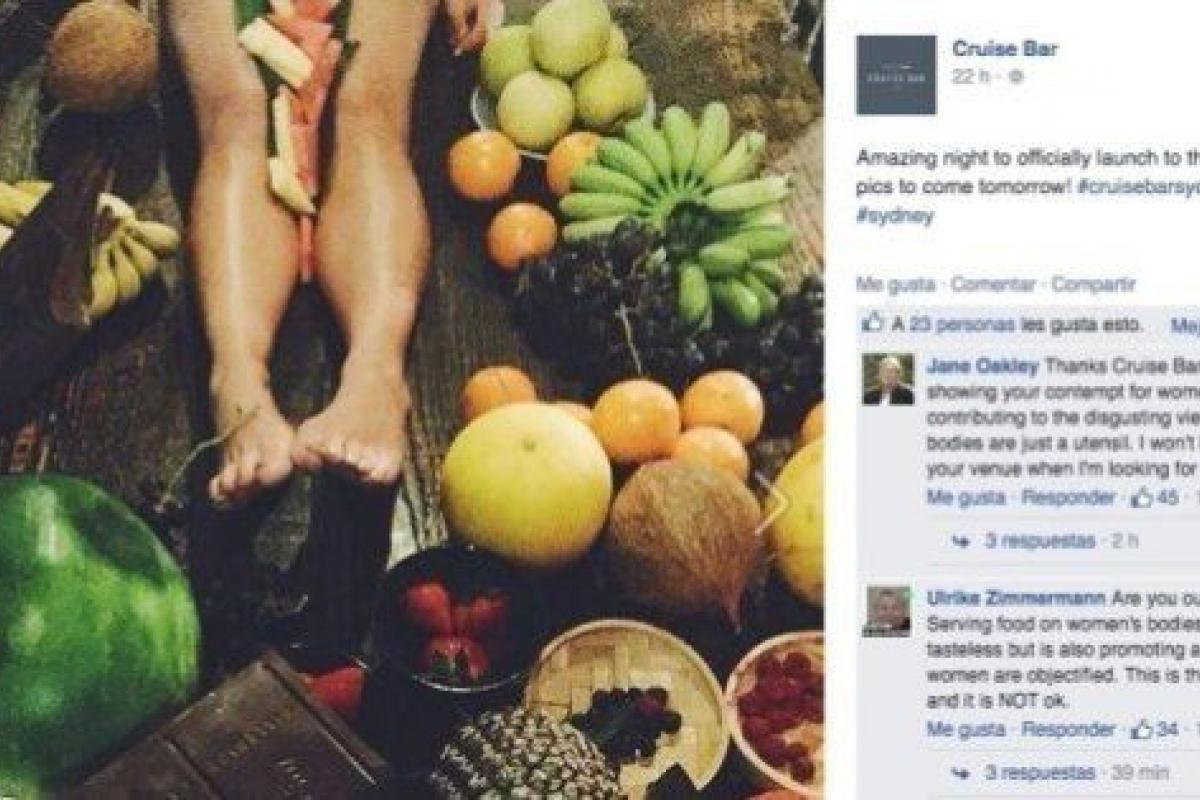Open the fruit platter photo
The width and height of the screenshot is (1200, 800).
(x=411, y=400)
